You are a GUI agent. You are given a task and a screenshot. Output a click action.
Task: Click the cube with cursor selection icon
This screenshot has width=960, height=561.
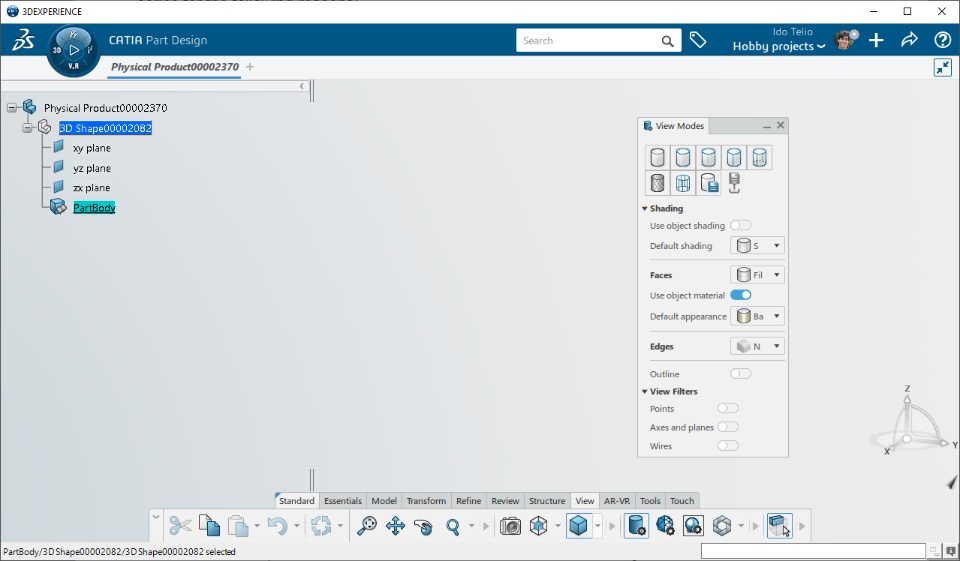pos(779,525)
